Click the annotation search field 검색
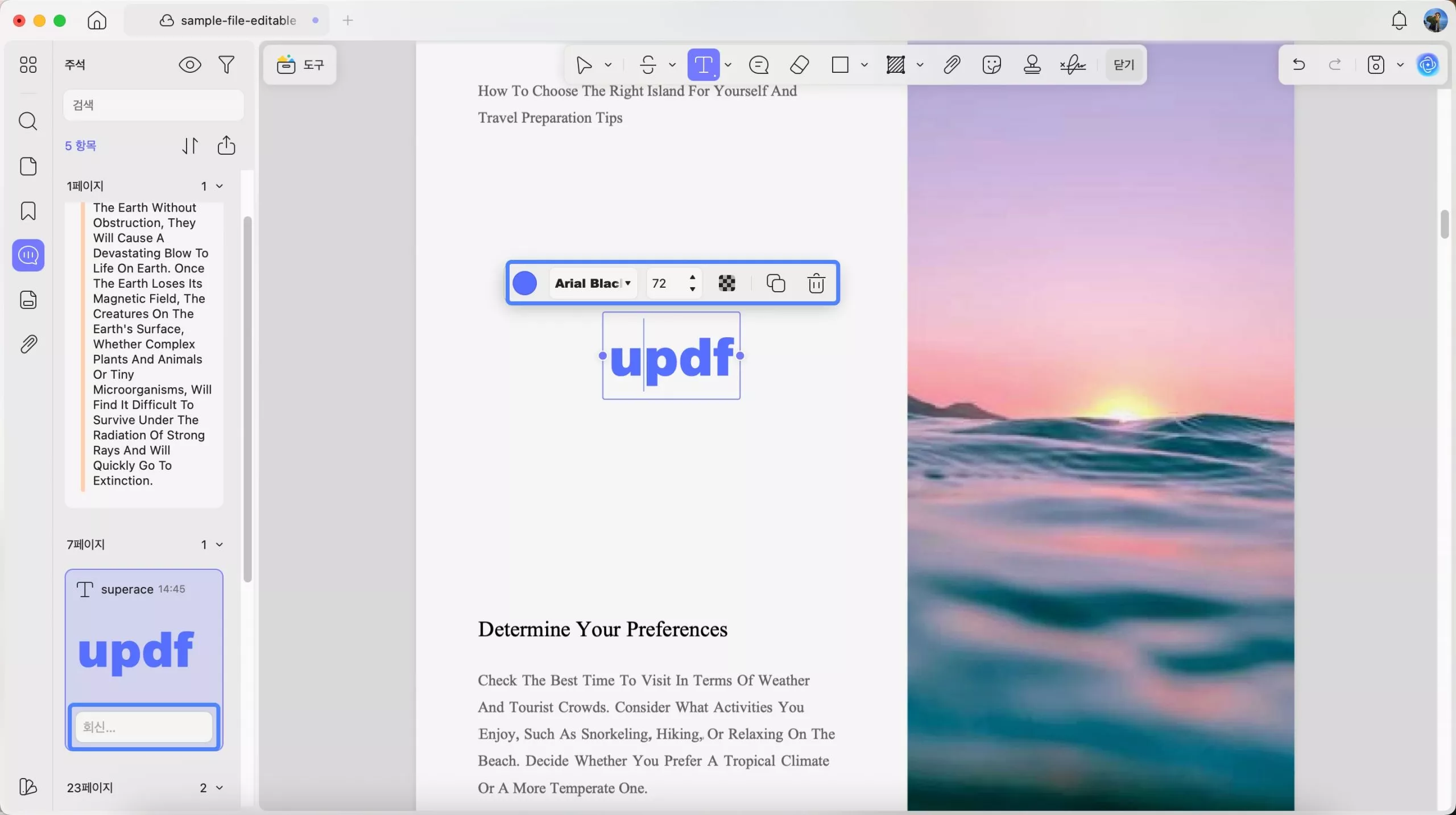 point(154,105)
